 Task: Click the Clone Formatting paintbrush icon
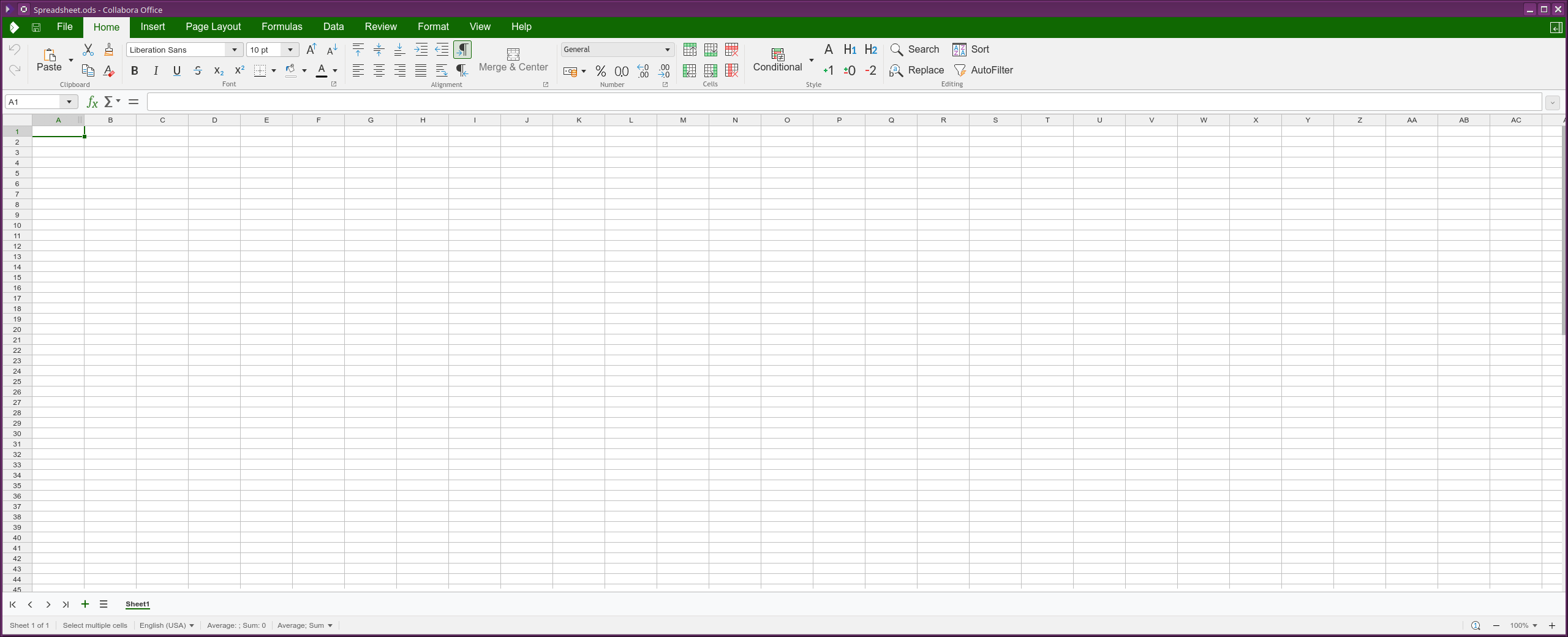(109, 50)
